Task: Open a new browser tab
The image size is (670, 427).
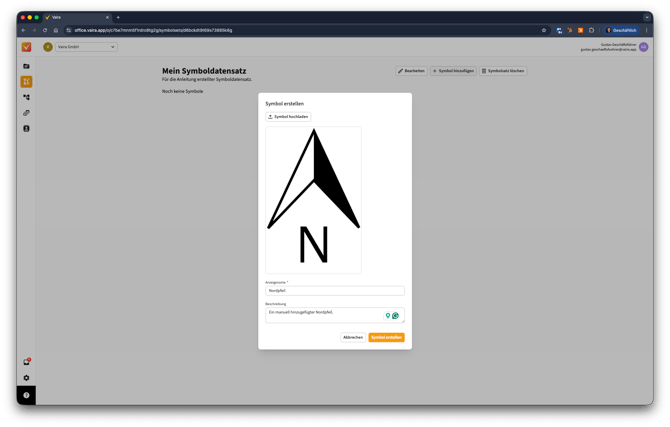Action: (118, 17)
